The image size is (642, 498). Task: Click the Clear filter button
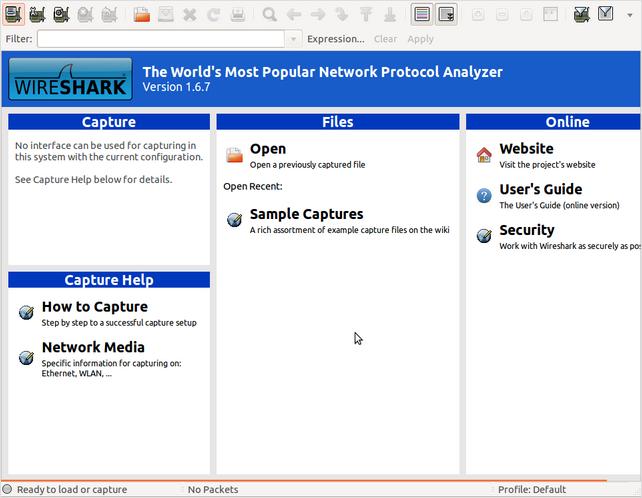(385, 39)
